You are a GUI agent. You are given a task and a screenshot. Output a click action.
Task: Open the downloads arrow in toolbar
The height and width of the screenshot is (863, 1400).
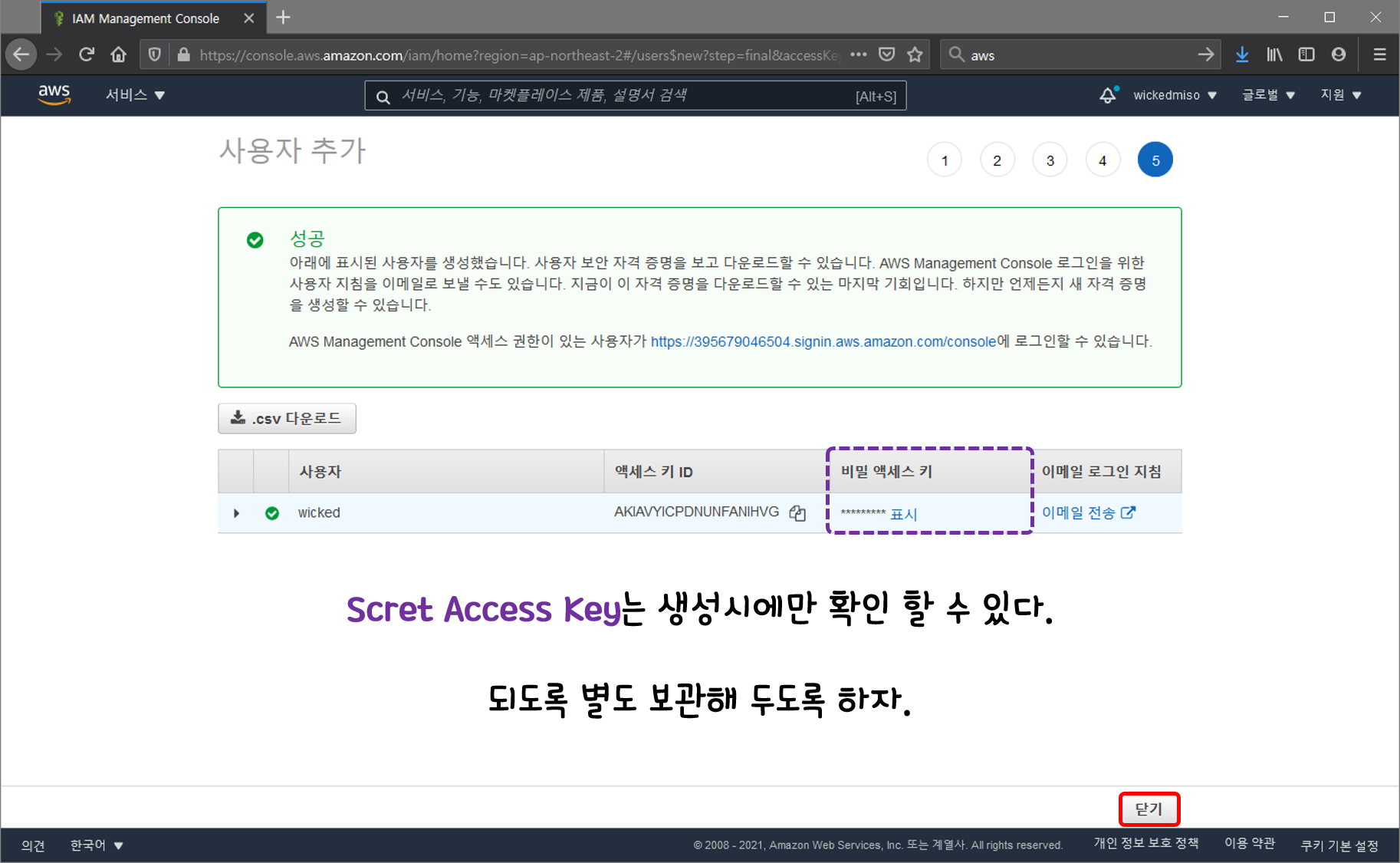pyautogui.click(x=1242, y=54)
